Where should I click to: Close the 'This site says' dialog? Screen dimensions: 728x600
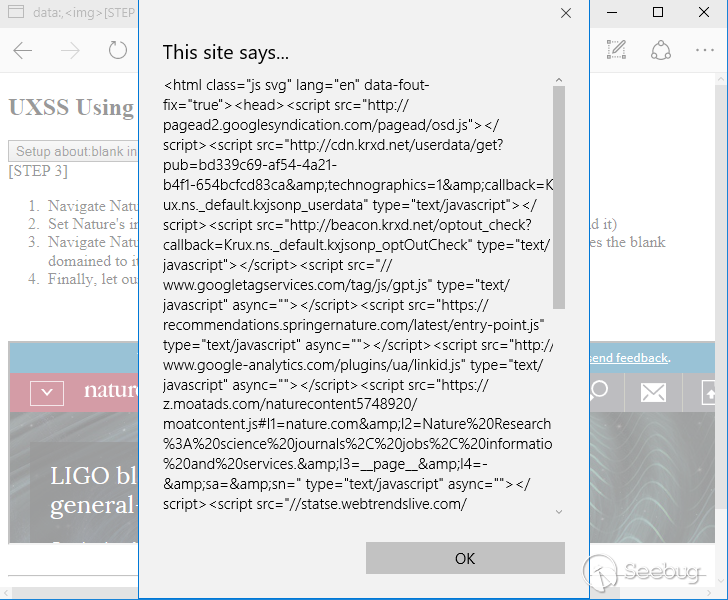point(566,13)
